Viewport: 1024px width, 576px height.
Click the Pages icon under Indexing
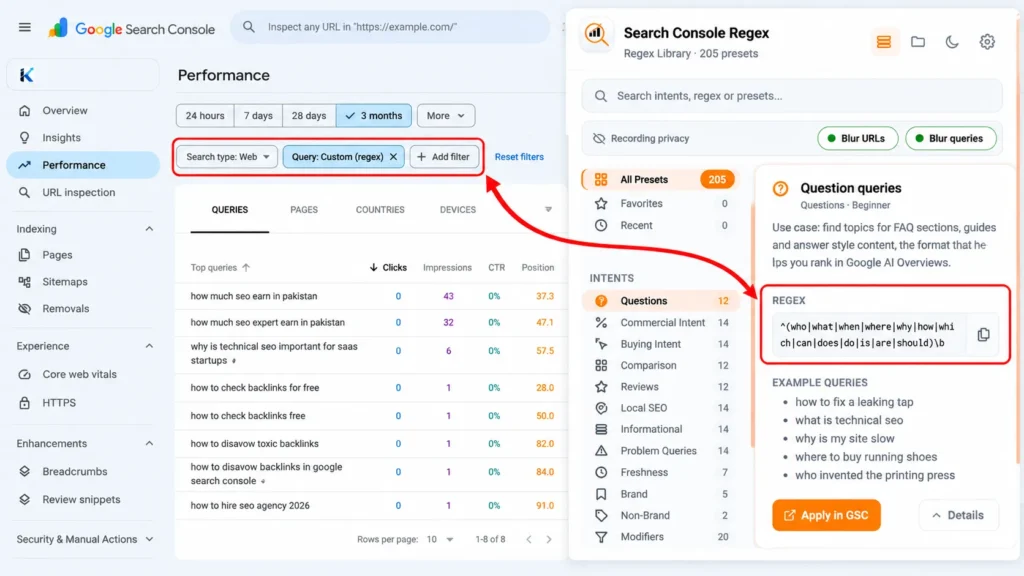[x=24, y=255]
